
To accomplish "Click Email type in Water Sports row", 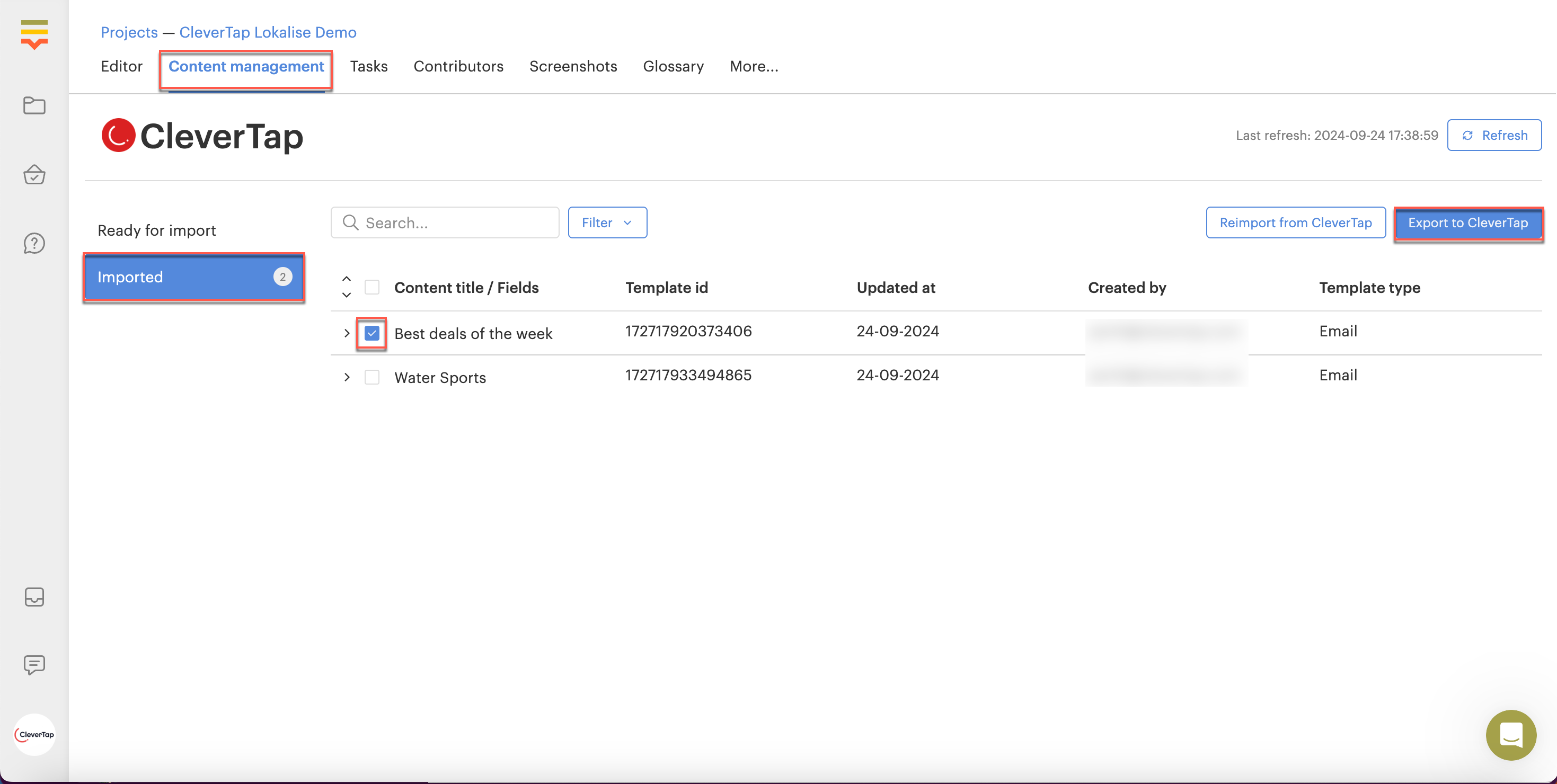I will click(1338, 375).
